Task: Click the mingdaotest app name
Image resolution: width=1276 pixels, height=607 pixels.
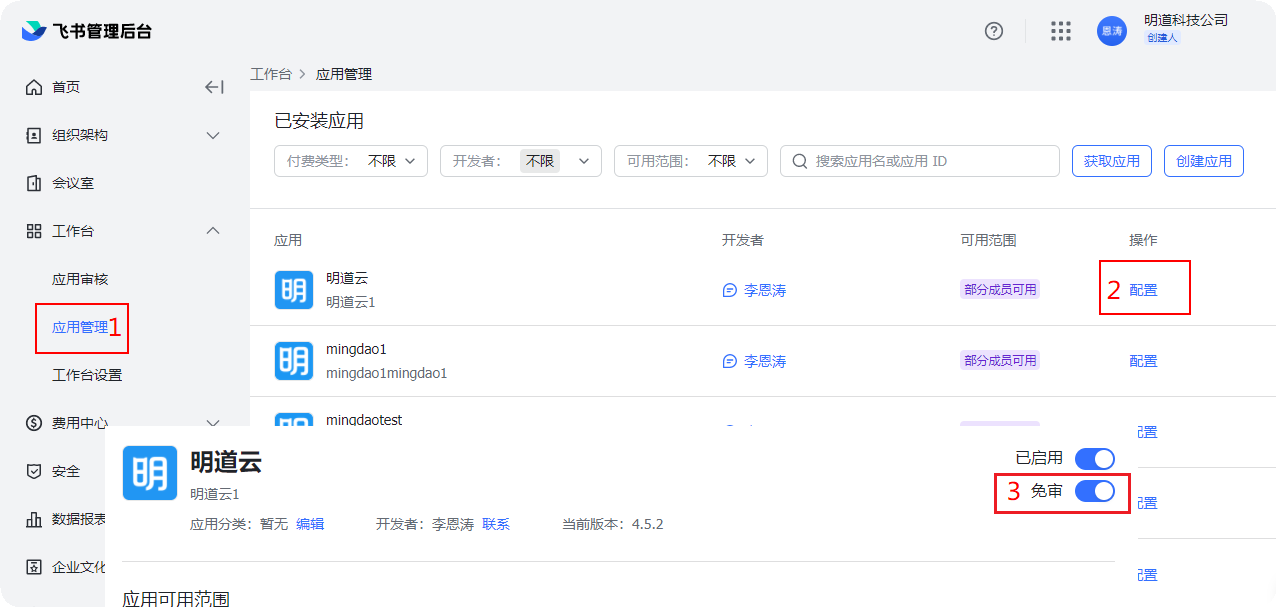Action: pyautogui.click(x=364, y=420)
